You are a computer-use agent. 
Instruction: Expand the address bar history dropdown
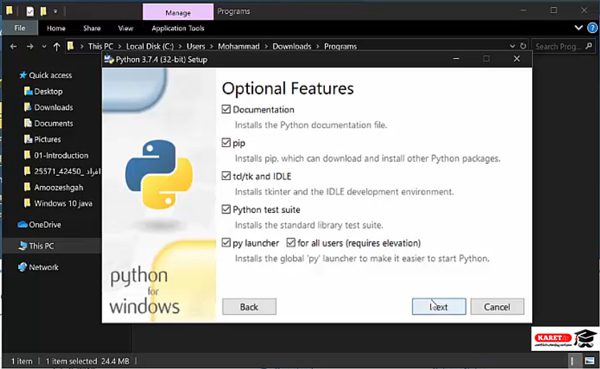coord(512,46)
